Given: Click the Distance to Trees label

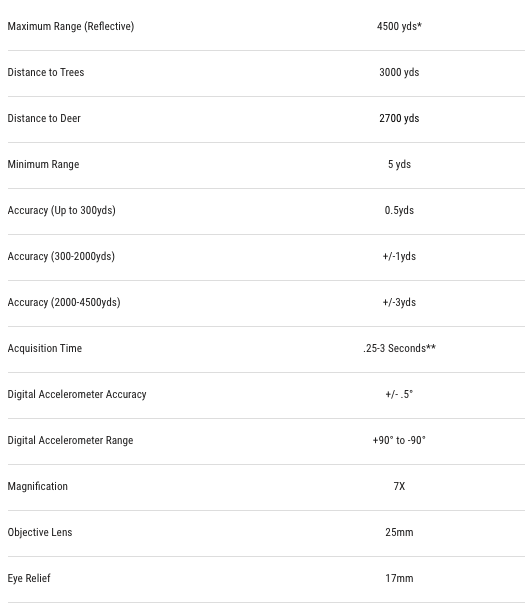Looking at the screenshot, I should point(46,72).
